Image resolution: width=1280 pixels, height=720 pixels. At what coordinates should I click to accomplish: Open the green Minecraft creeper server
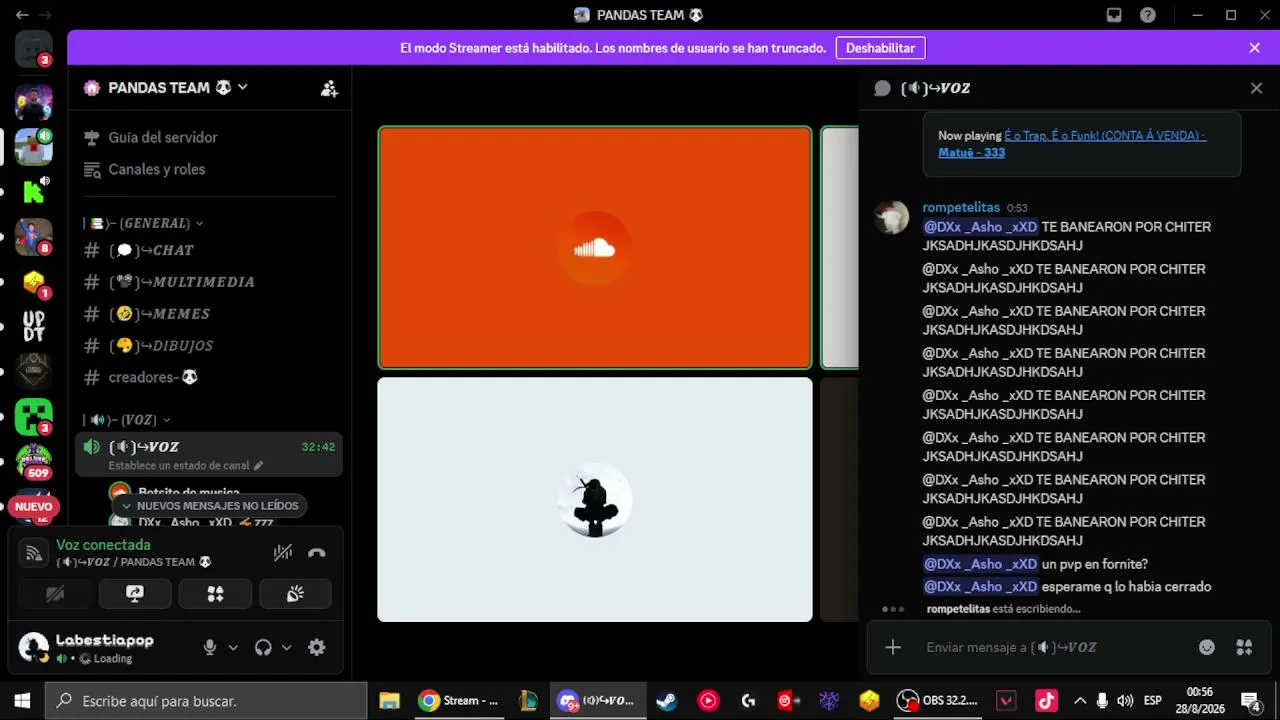coord(33,416)
